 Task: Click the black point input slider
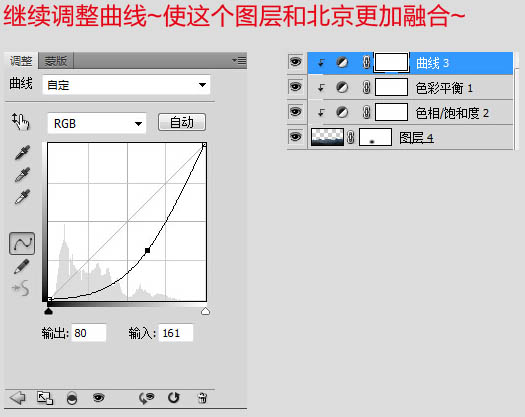click(49, 311)
